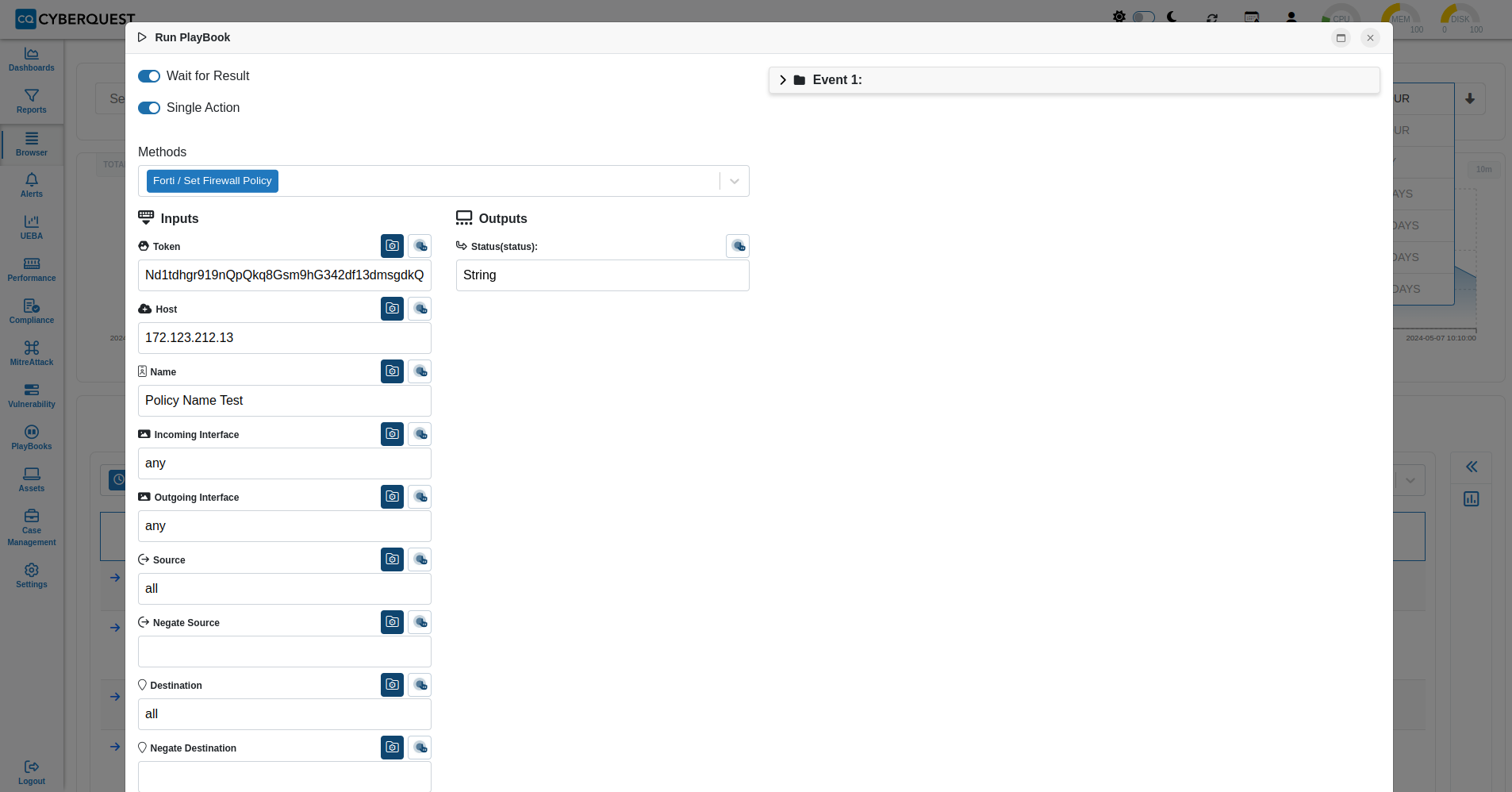Click the Negate Source camera icon
Viewport: 1512px width, 792px height.
pyautogui.click(x=392, y=622)
